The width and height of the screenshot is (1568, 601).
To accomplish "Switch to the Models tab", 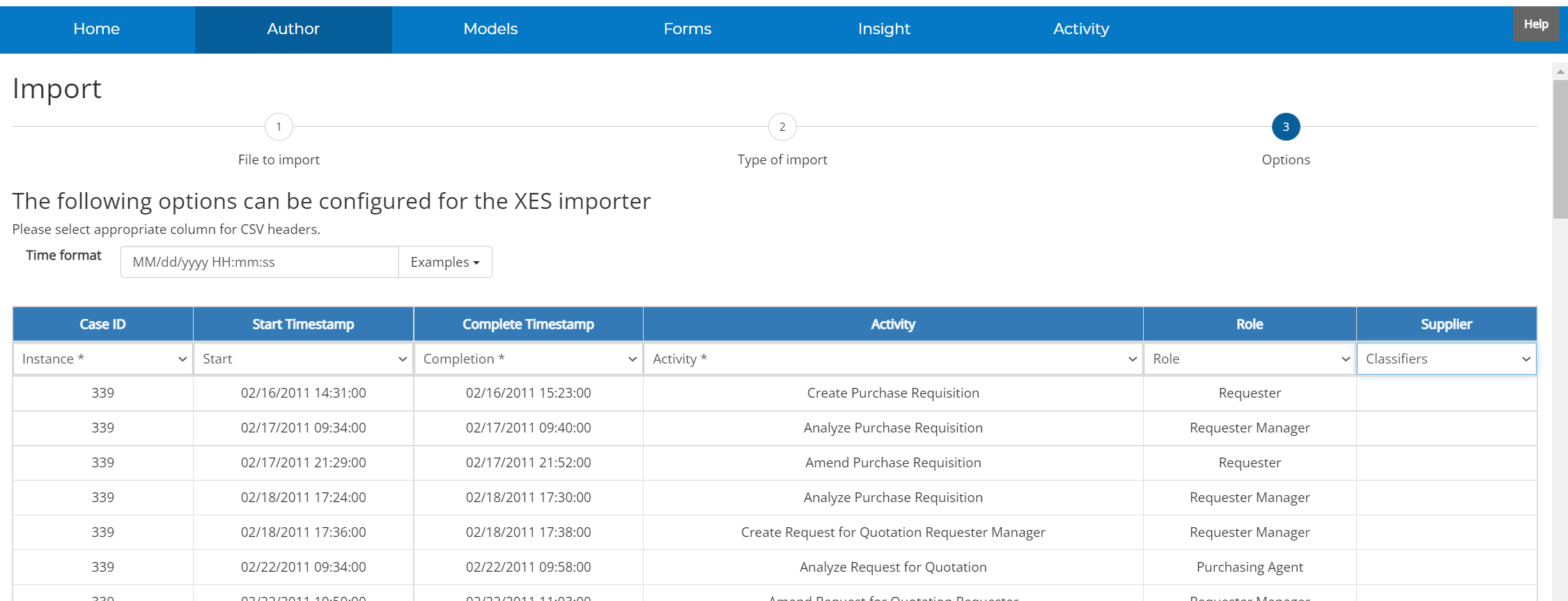I will tap(490, 29).
